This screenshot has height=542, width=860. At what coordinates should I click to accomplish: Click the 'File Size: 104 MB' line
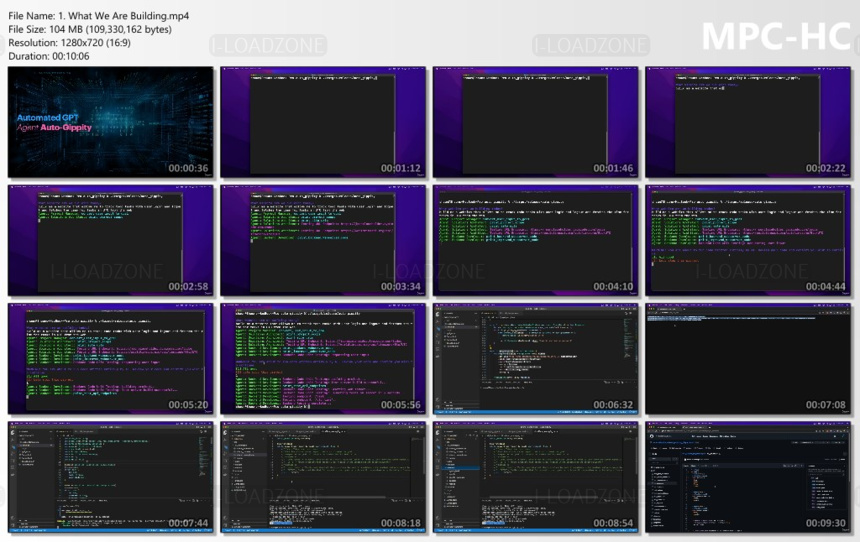pyautogui.click(x=90, y=30)
